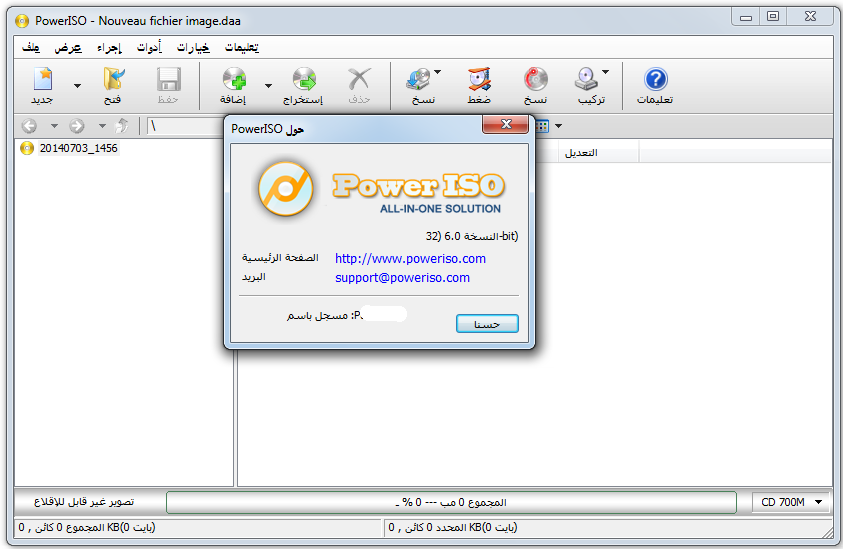Expand the dropdown arrow beside إضافة

pos(268,86)
